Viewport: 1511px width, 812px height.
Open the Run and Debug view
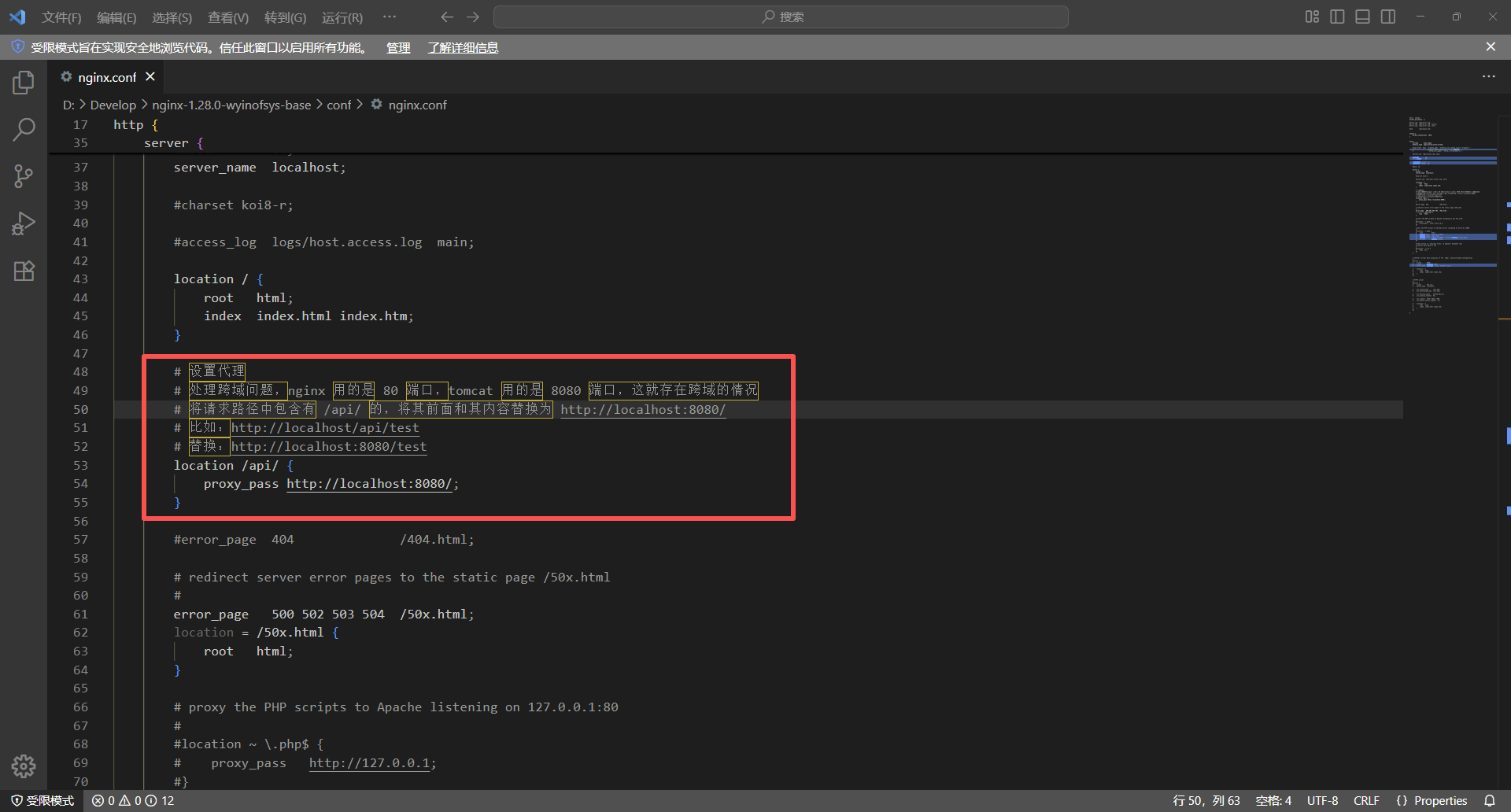click(x=24, y=223)
